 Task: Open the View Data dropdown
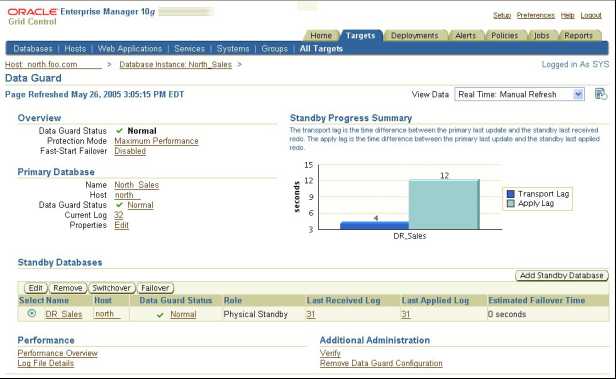point(519,94)
